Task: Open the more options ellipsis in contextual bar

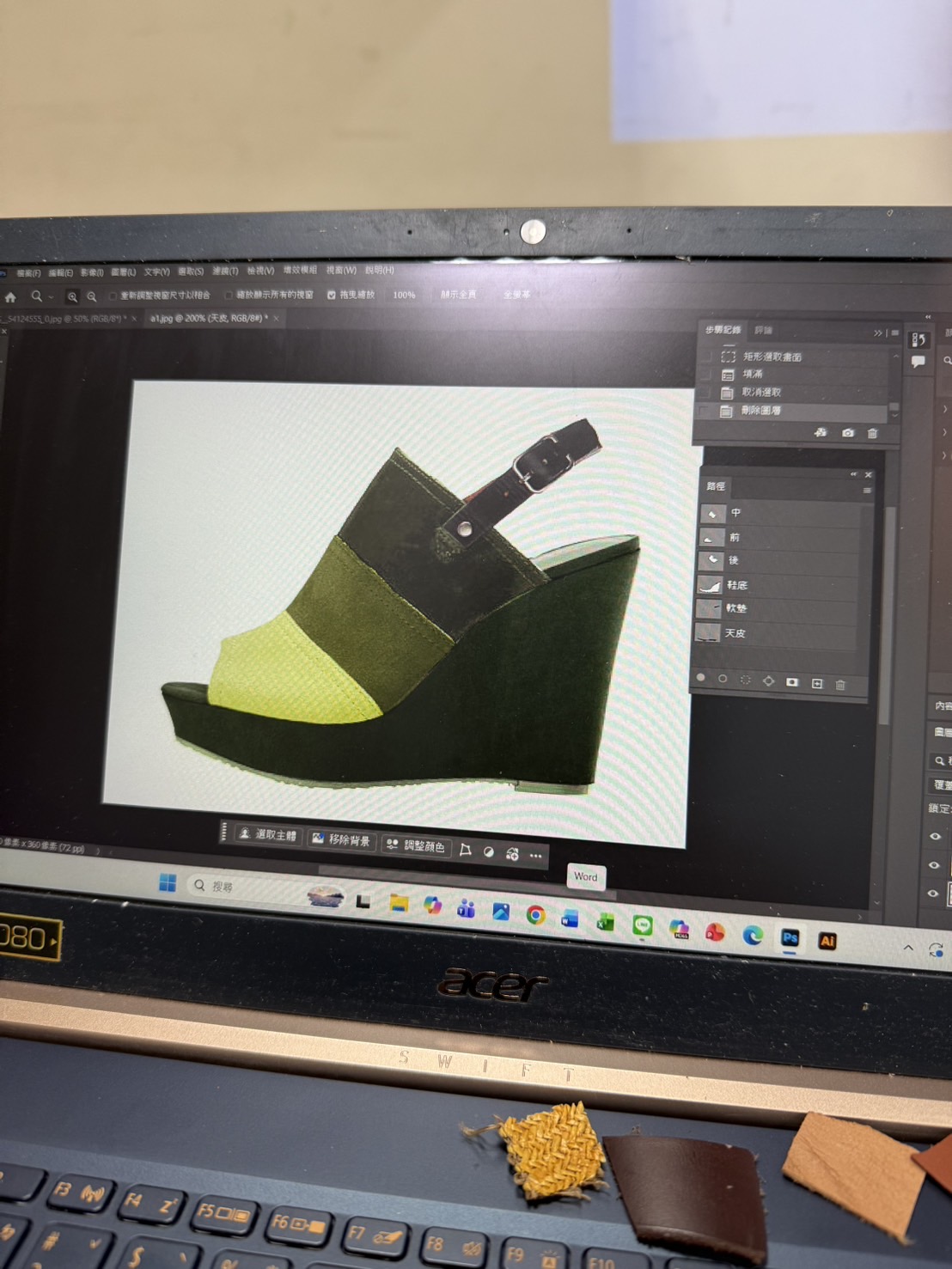Action: tap(536, 855)
